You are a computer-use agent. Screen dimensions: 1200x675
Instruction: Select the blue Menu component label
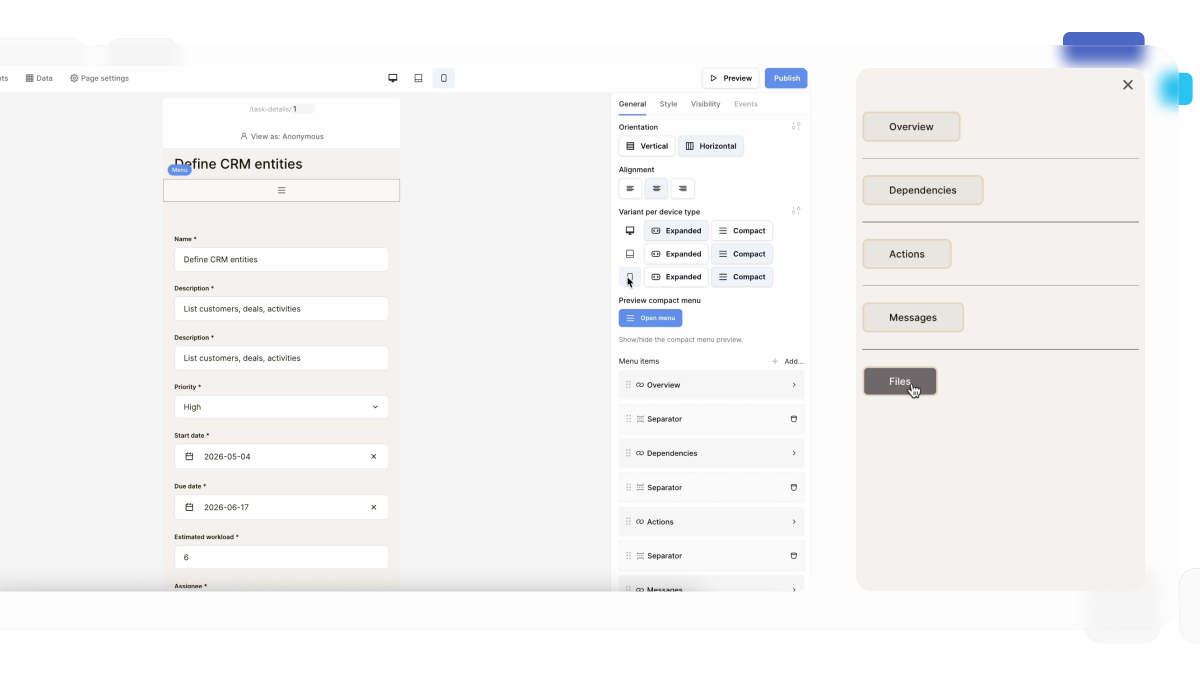point(179,170)
